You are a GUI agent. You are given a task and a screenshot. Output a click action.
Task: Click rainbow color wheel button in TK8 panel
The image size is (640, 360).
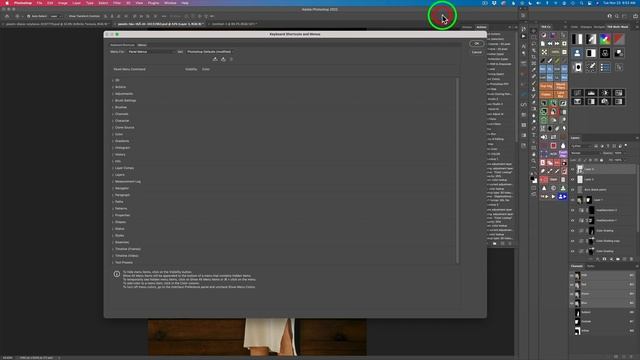605,39
